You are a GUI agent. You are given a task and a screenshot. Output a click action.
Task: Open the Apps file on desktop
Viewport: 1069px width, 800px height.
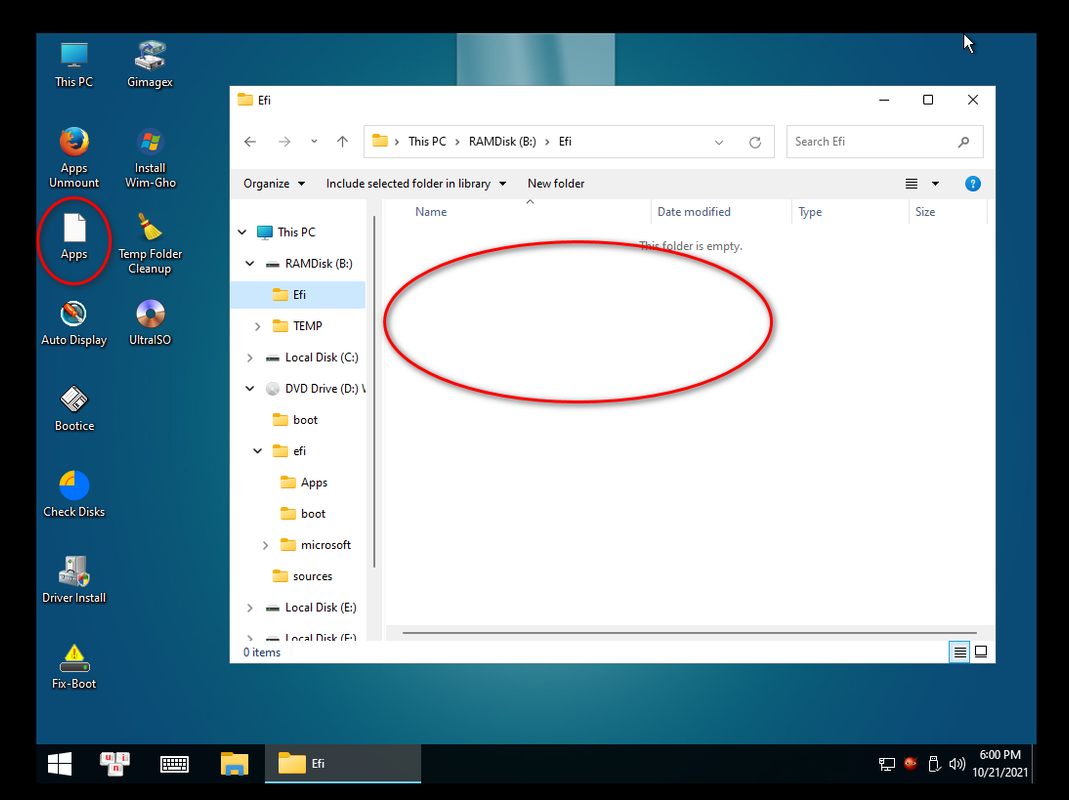click(x=74, y=237)
